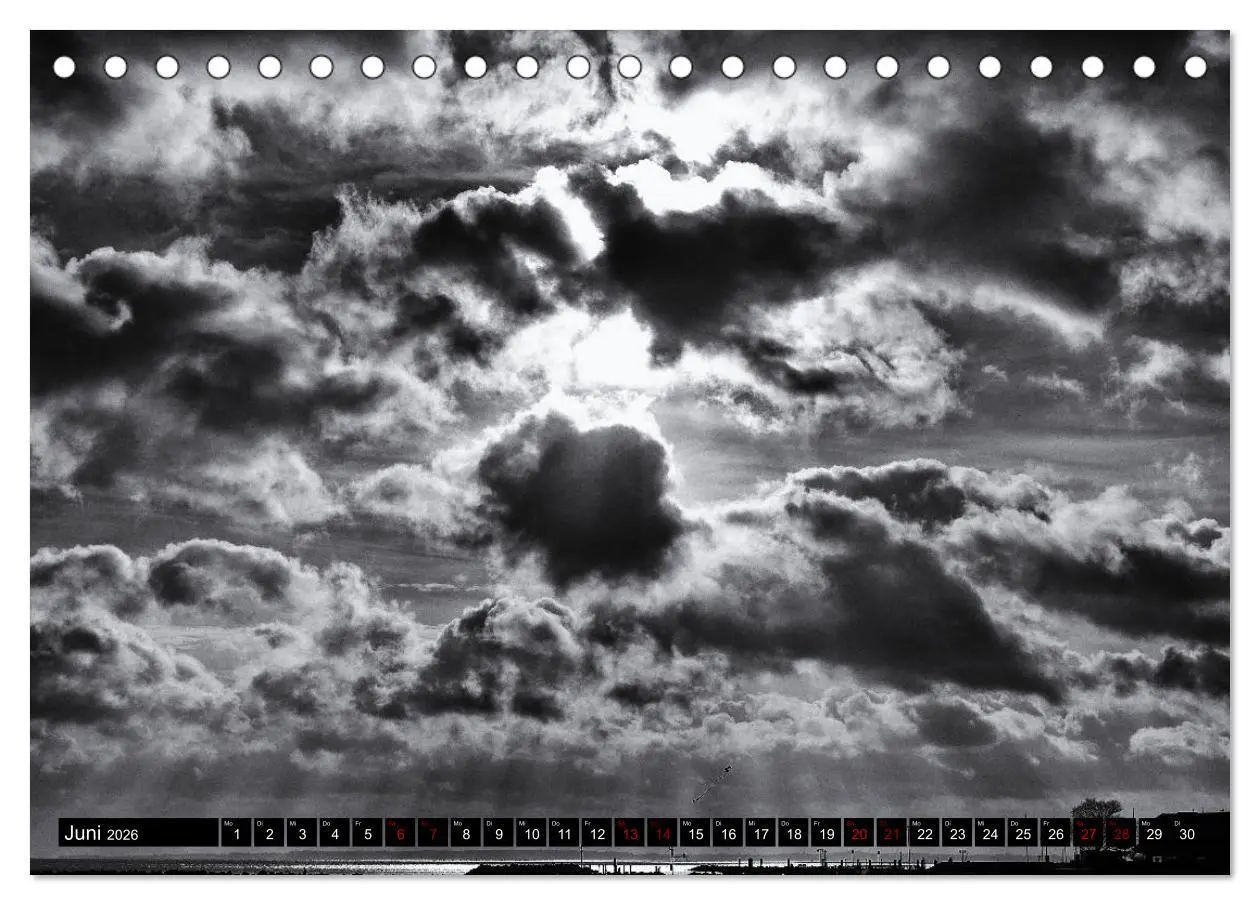Select day 22 in calendar strip
The width and height of the screenshot is (1260, 905).
(x=924, y=833)
